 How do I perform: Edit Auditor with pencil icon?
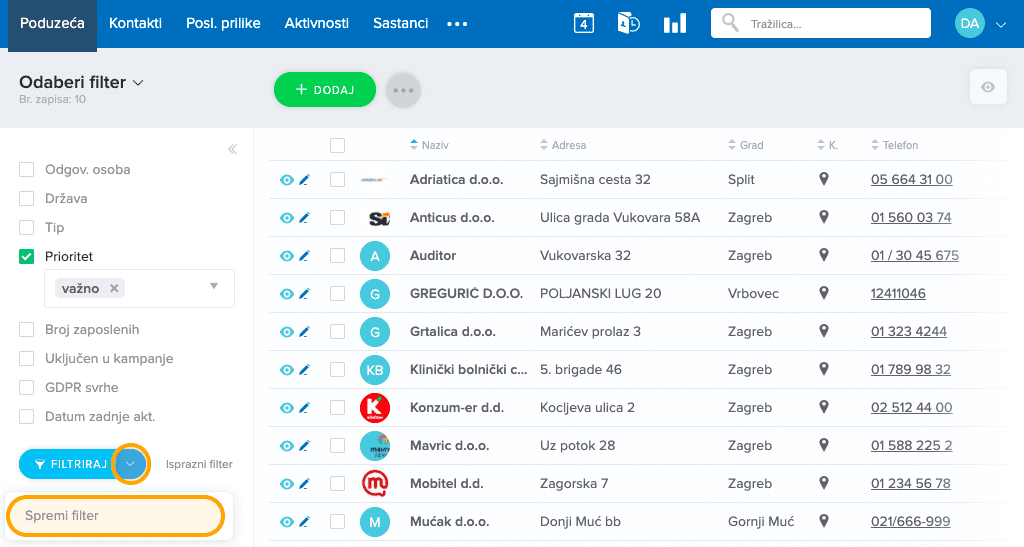tap(304, 256)
